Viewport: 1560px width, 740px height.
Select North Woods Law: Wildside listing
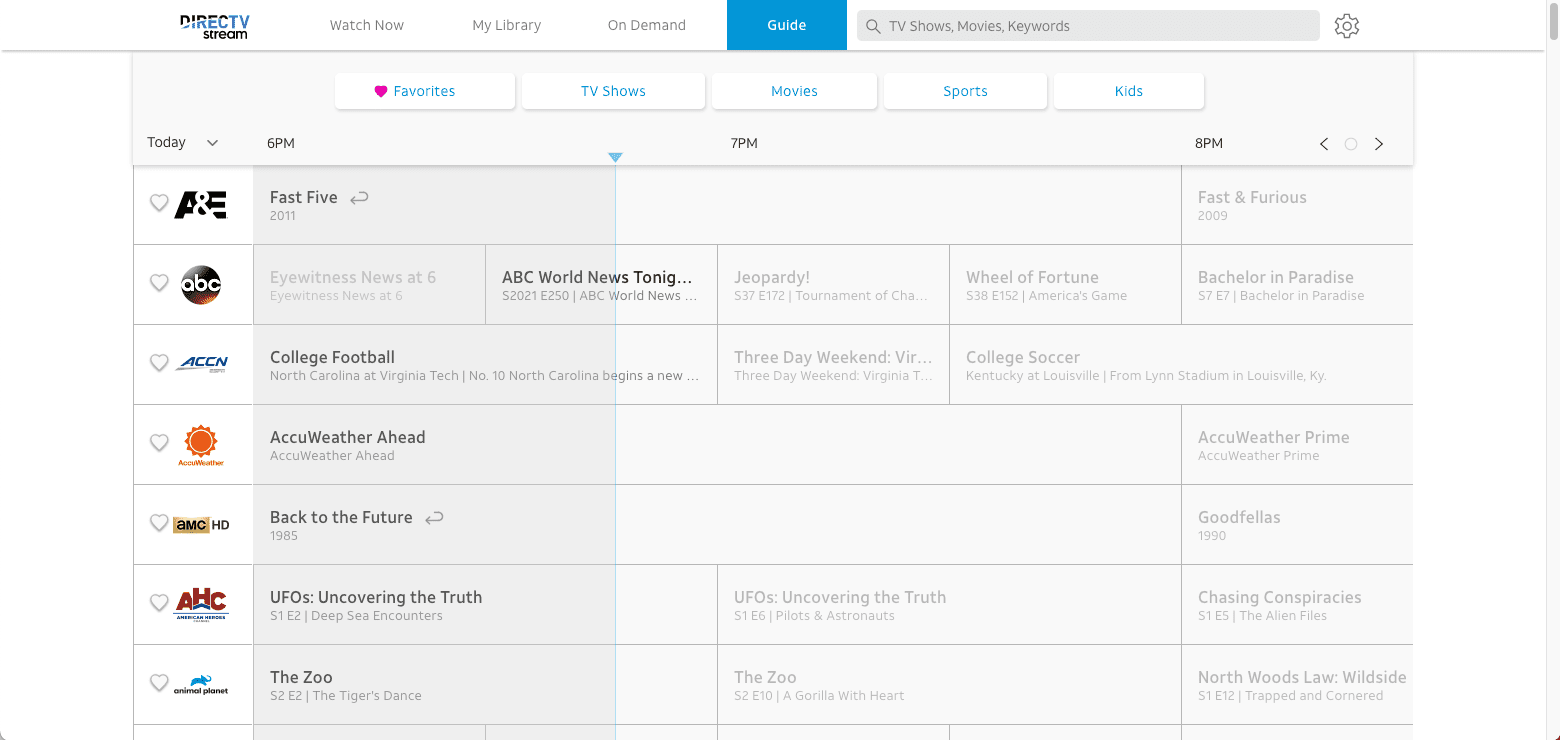click(1297, 685)
